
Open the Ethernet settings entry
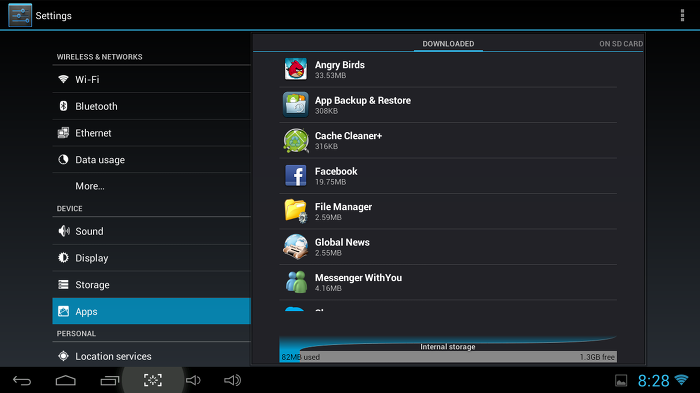pyautogui.click(x=151, y=133)
